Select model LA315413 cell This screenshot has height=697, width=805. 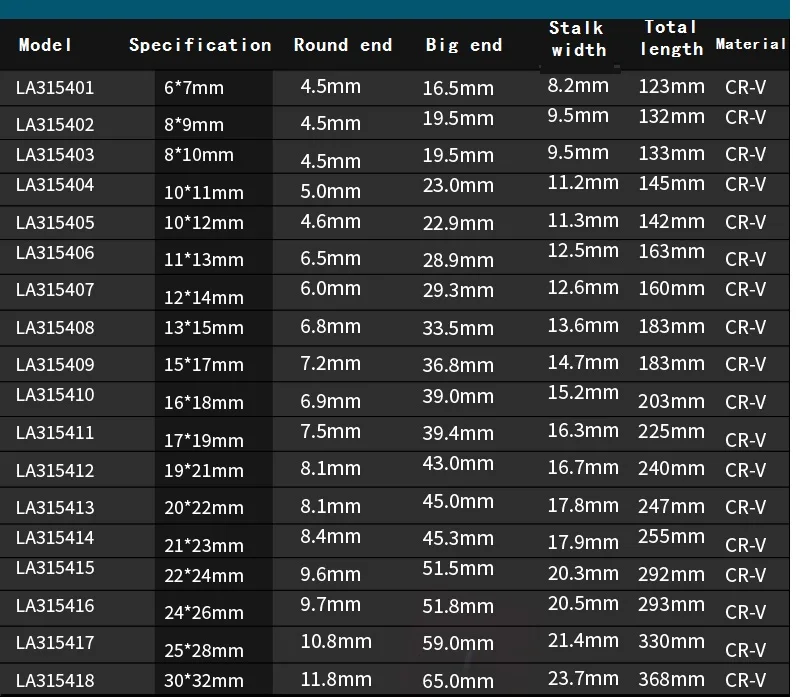[55, 508]
